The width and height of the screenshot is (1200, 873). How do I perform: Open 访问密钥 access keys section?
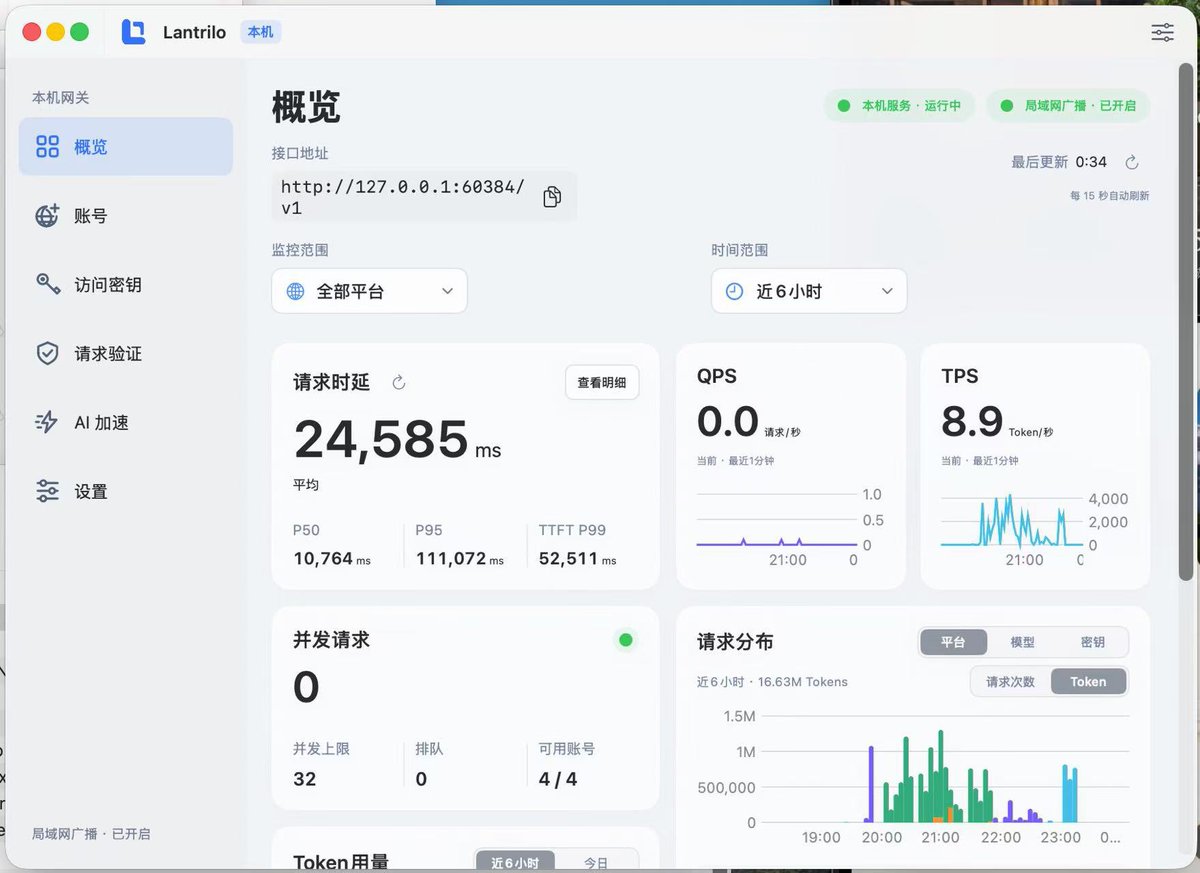126,285
